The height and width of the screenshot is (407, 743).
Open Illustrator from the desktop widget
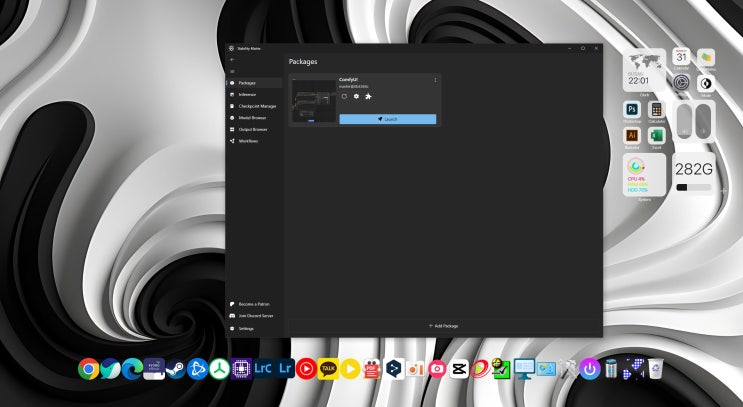coord(632,136)
